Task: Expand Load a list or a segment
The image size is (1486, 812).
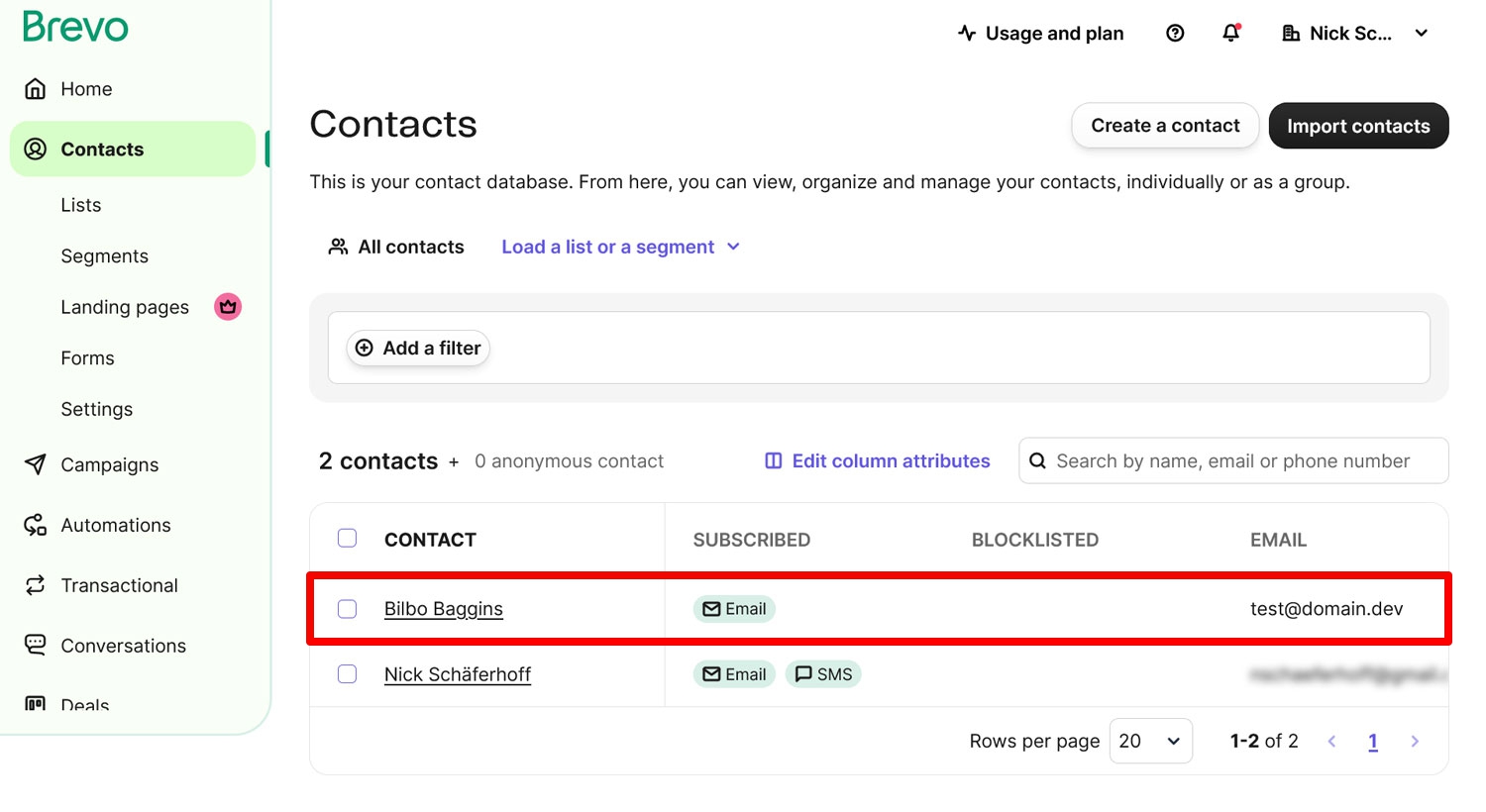Action: click(620, 247)
